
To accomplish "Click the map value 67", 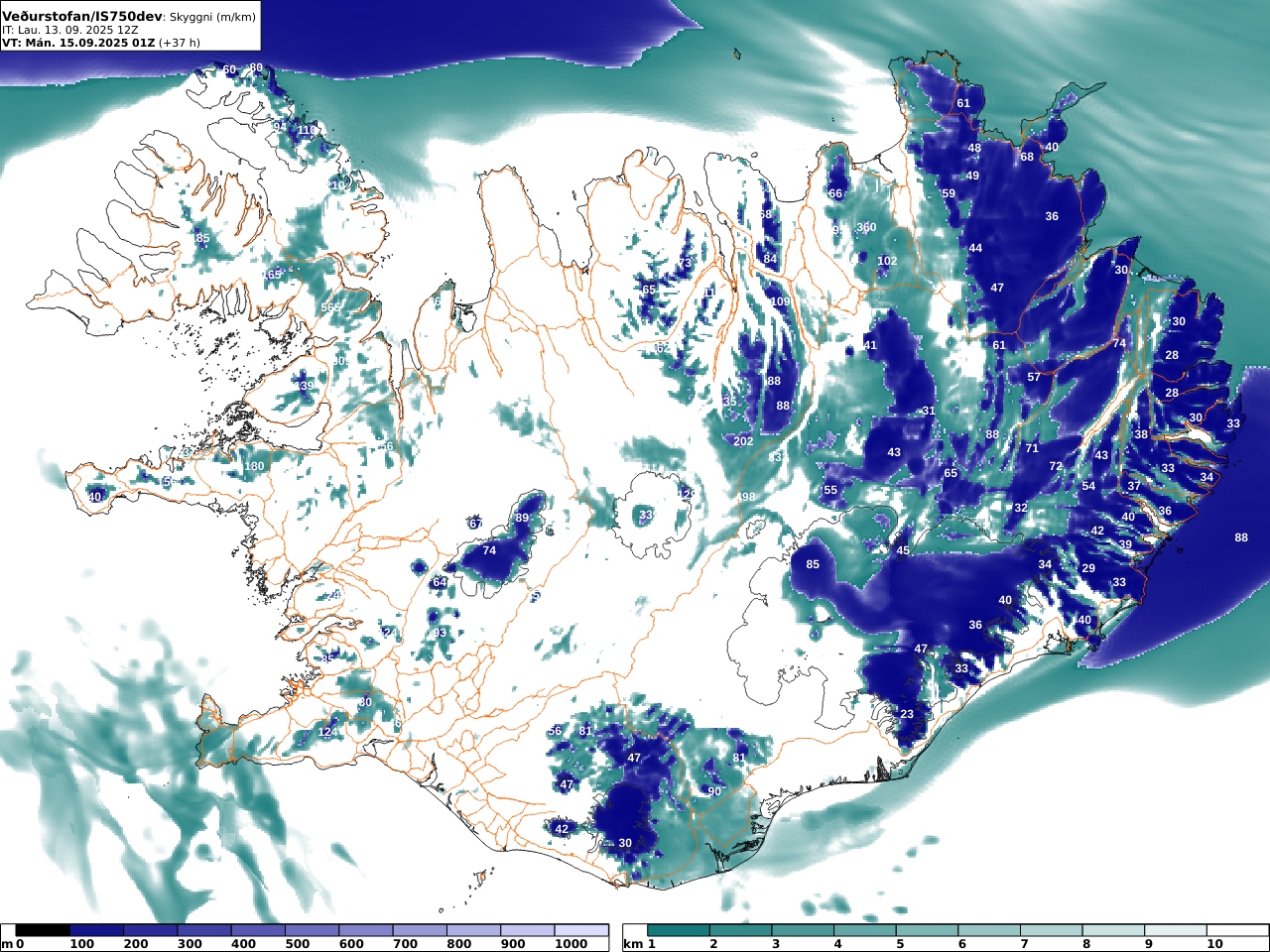I will pyautogui.click(x=475, y=524).
